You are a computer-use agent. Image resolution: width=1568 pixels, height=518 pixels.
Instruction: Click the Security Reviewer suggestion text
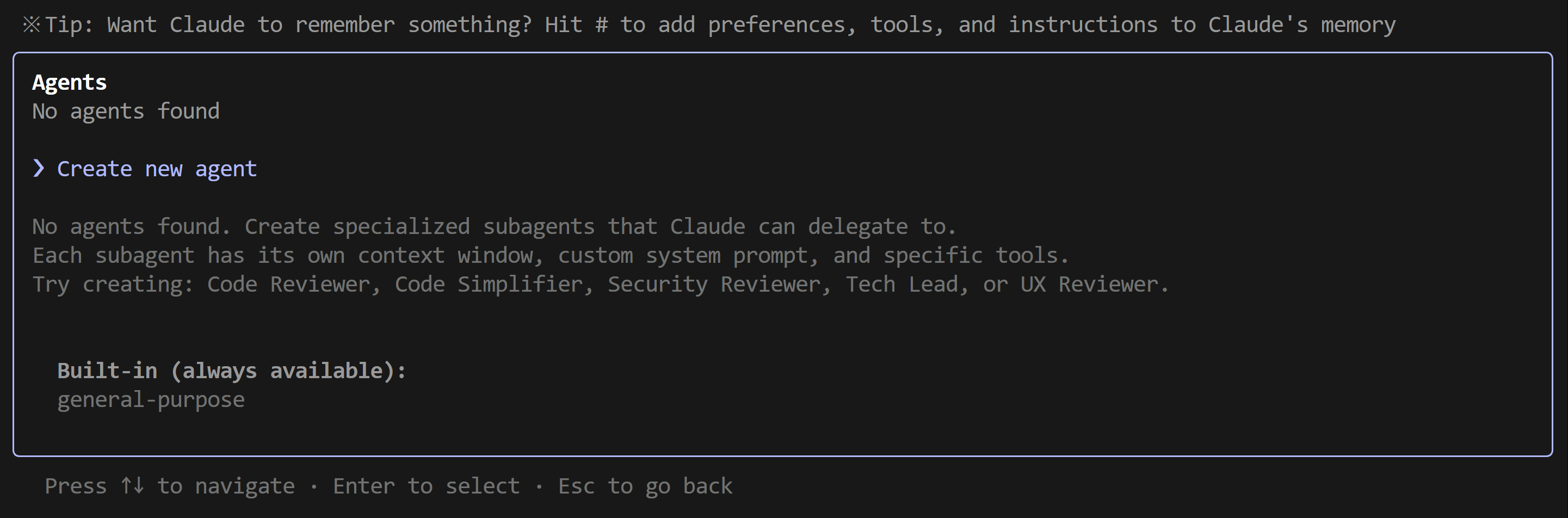(x=713, y=284)
